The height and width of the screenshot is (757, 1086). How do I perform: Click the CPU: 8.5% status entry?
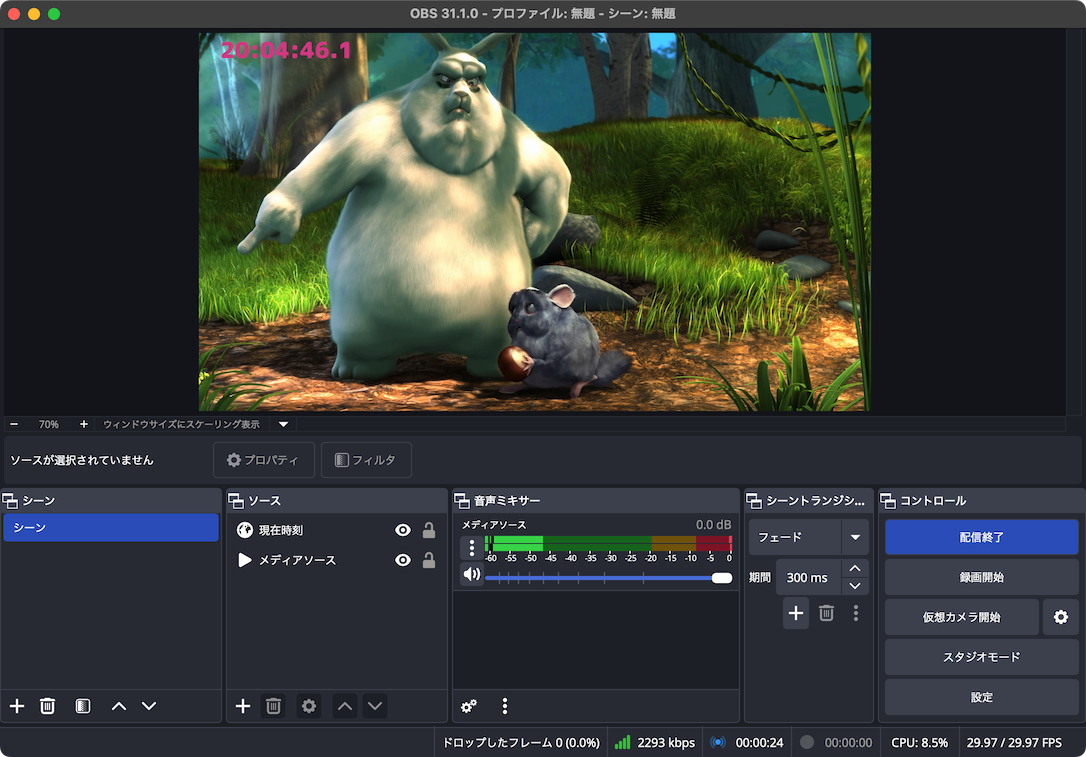click(919, 742)
